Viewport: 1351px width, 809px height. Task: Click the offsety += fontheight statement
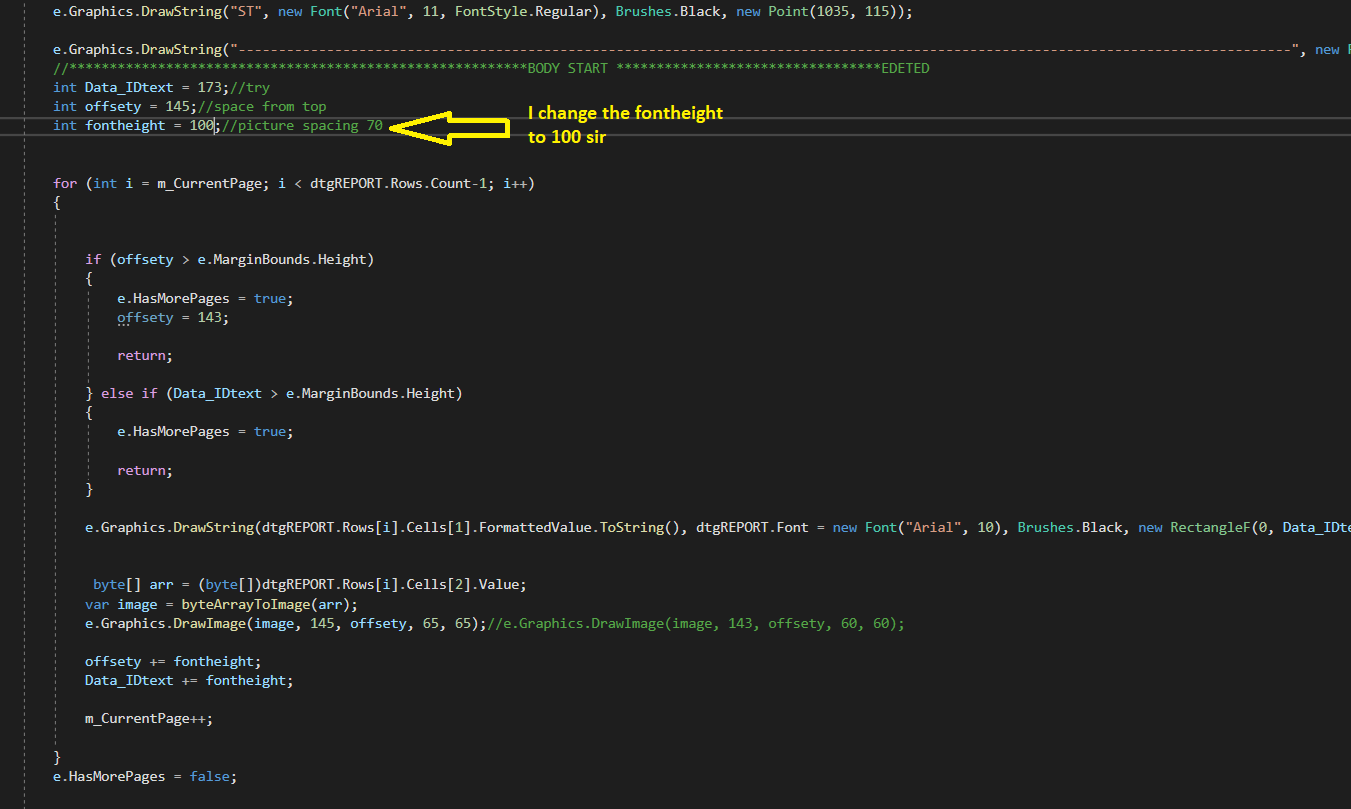pos(173,661)
